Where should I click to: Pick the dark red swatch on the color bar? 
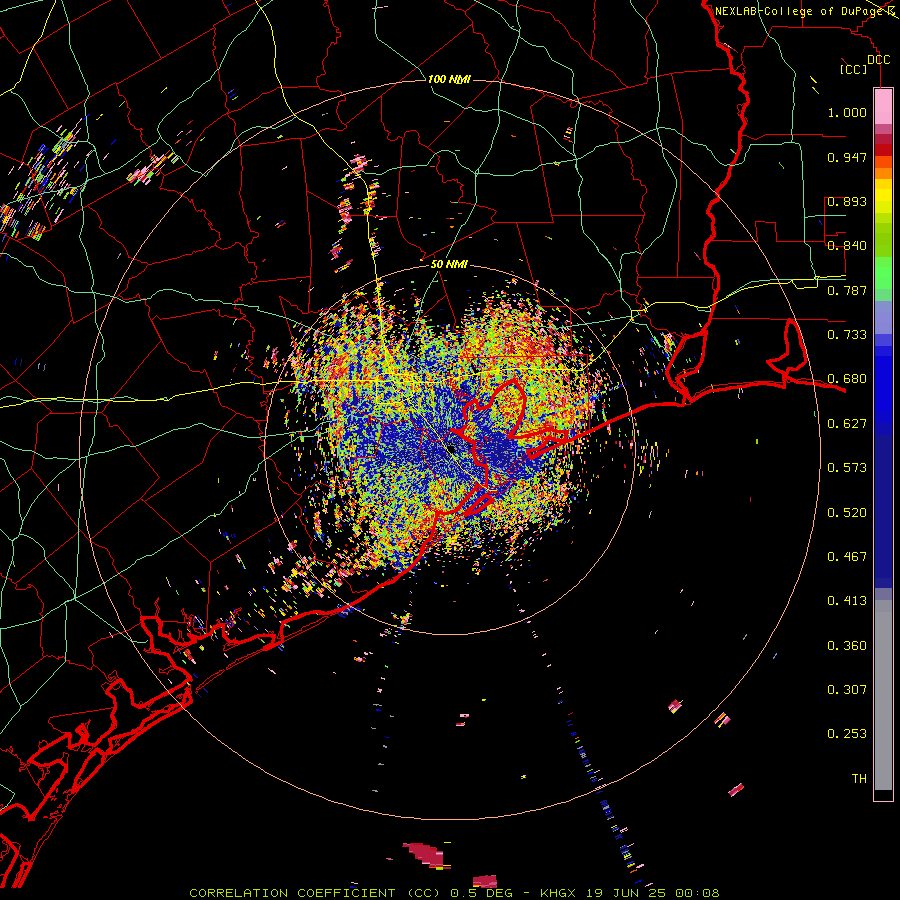point(883,150)
